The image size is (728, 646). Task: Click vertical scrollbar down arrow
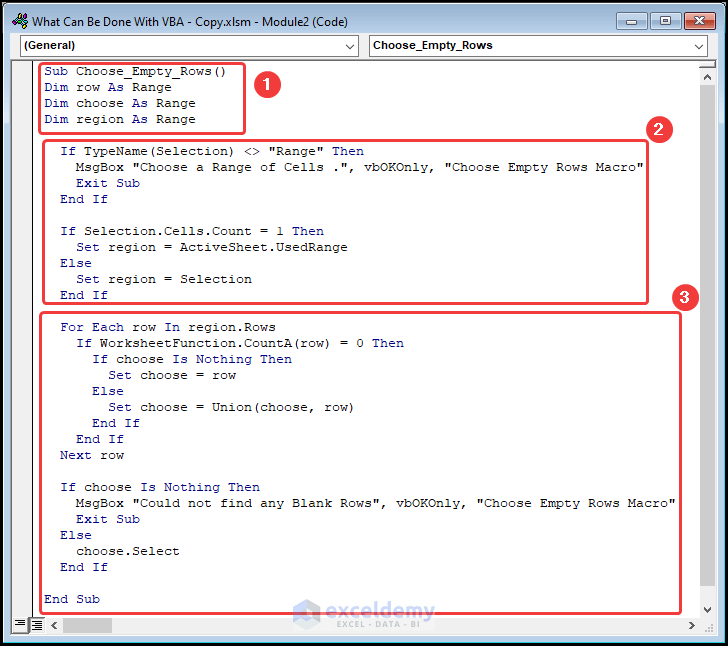pyautogui.click(x=707, y=610)
